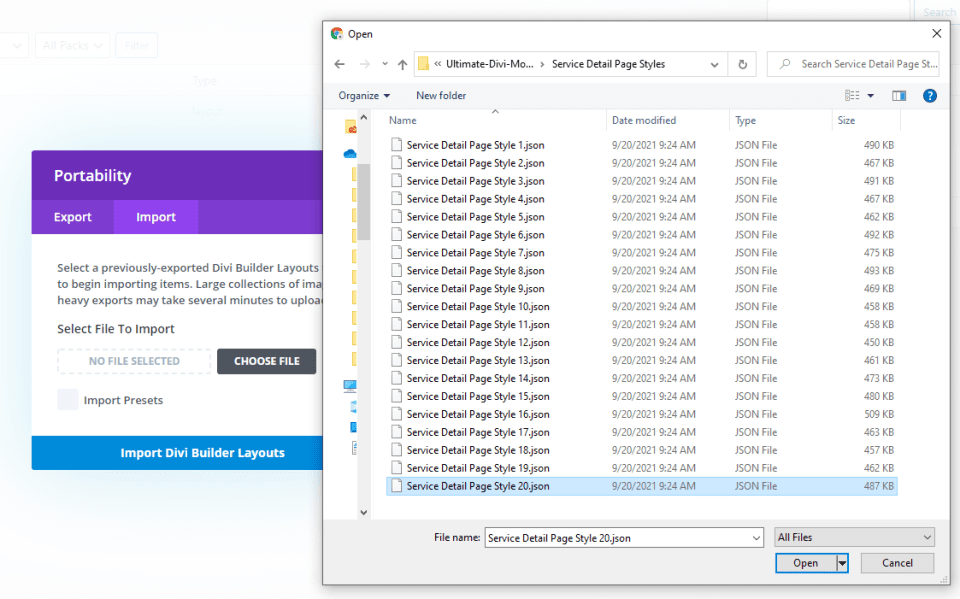This screenshot has width=960, height=599.
Task: Go back using the back arrow
Action: pos(340,64)
